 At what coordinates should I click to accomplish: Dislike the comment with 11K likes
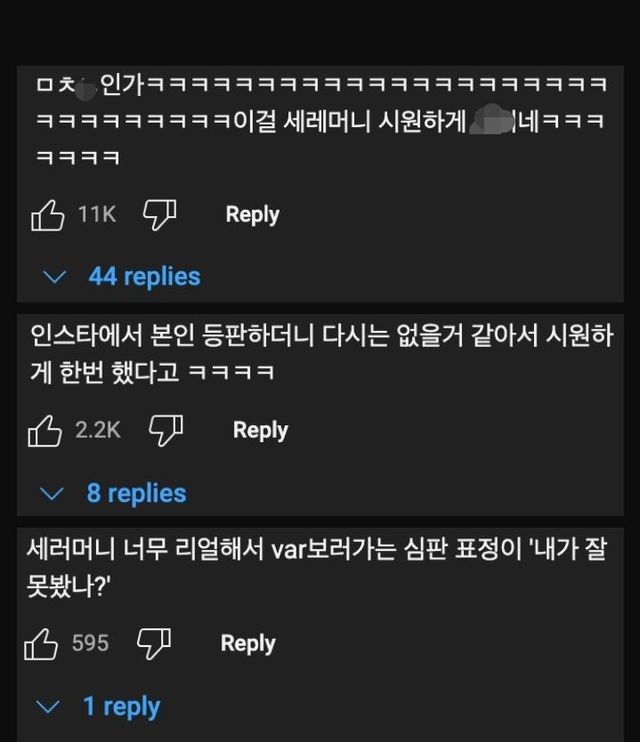coord(159,214)
